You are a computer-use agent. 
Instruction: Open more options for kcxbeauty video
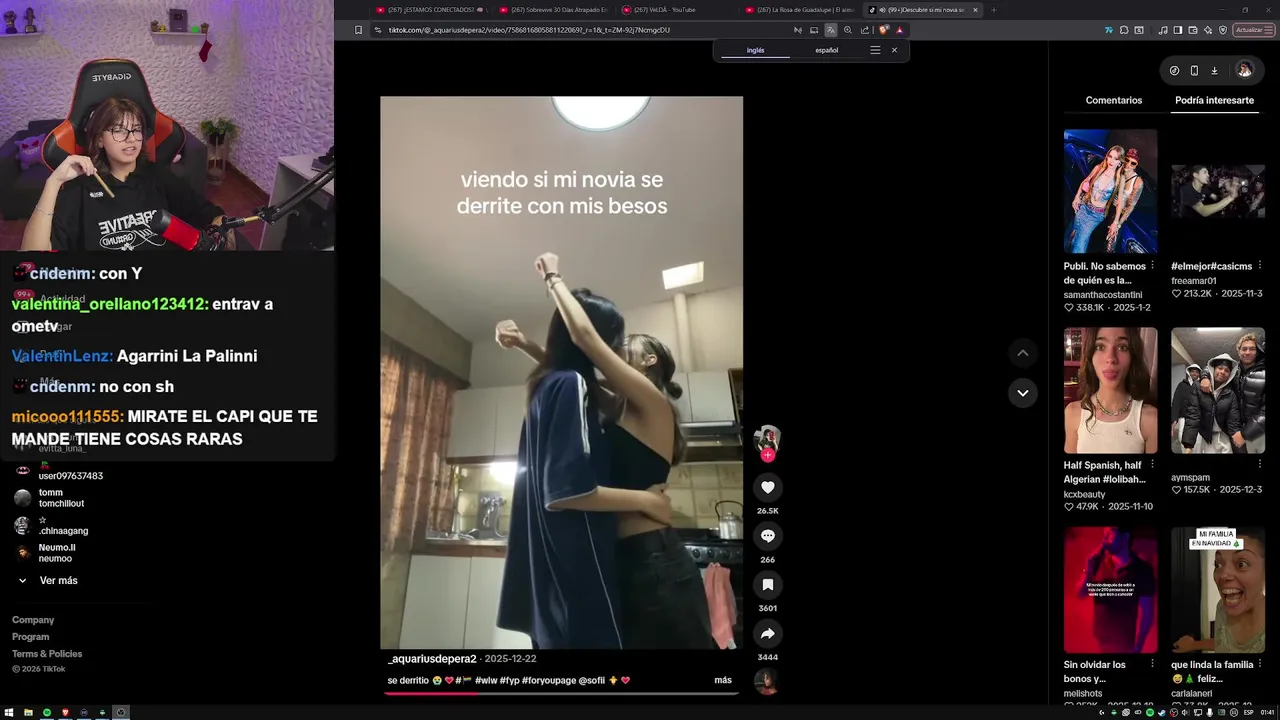click(1152, 465)
